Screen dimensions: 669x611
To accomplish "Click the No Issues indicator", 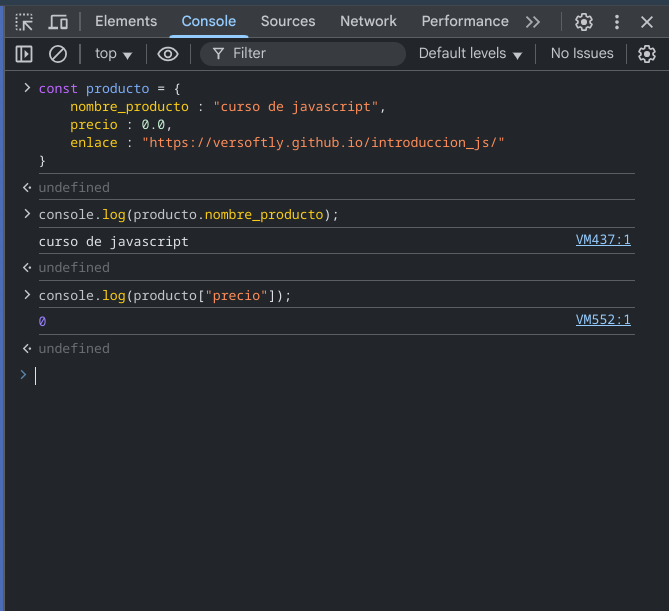I will [582, 54].
